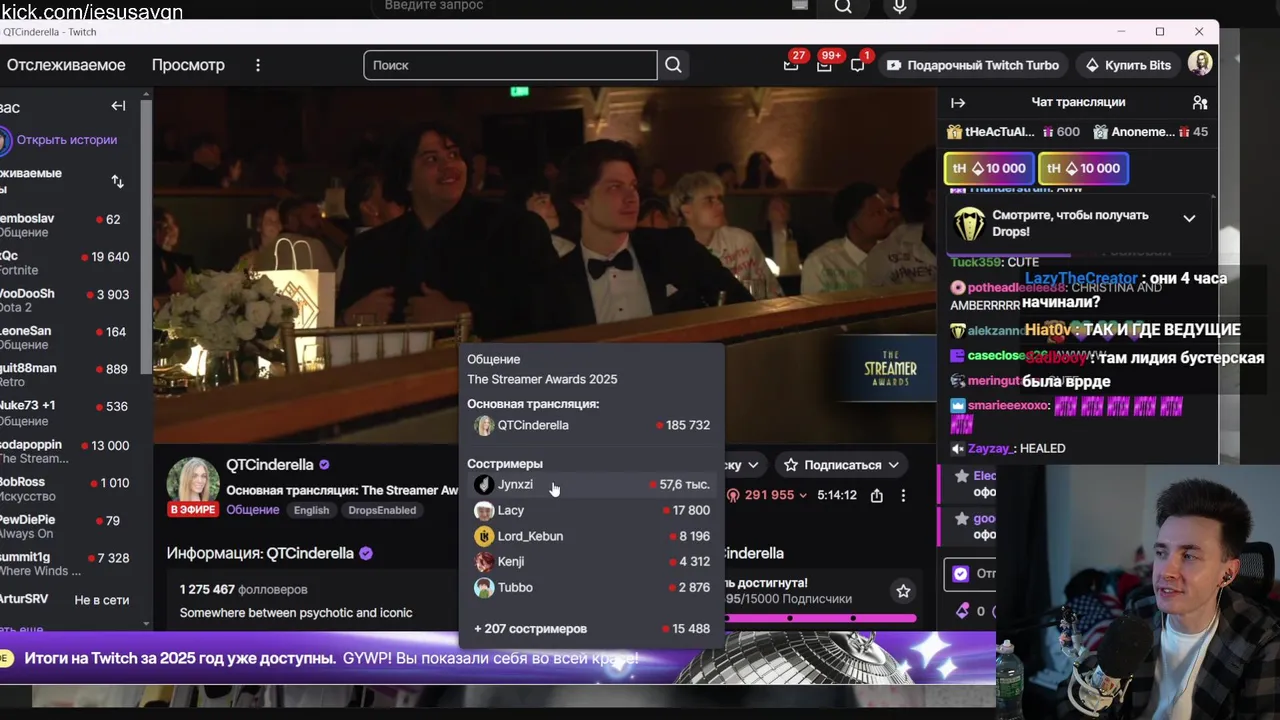
Task: Click the Twitch 2025 recap banner text
Action: 331,658
